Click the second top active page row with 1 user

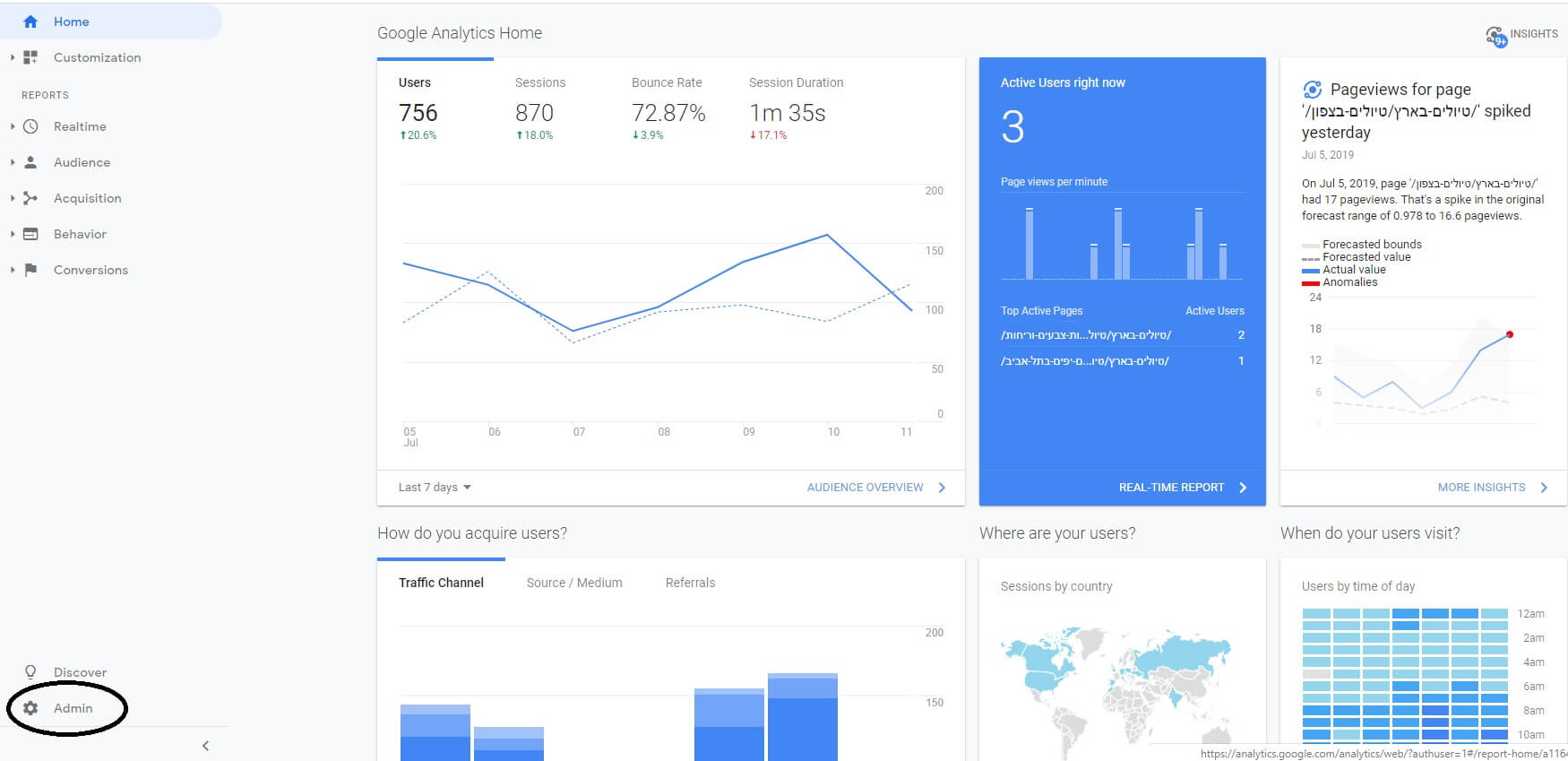[1123, 361]
